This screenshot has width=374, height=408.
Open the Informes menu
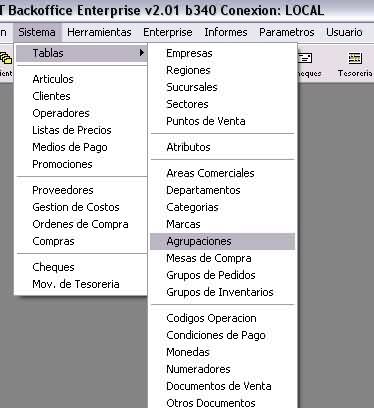pos(226,32)
